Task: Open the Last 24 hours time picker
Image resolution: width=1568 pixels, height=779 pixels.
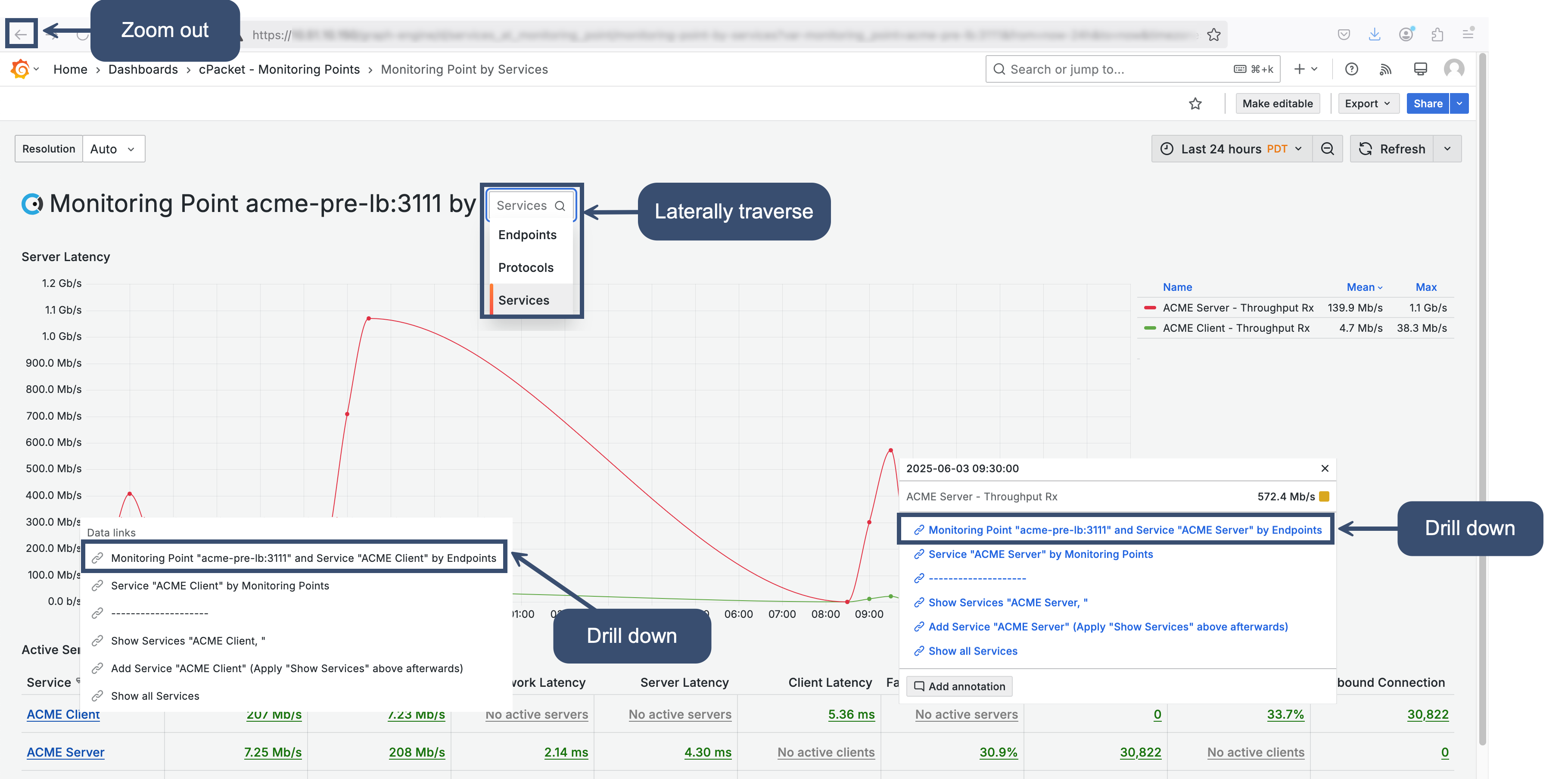Action: [x=1232, y=149]
